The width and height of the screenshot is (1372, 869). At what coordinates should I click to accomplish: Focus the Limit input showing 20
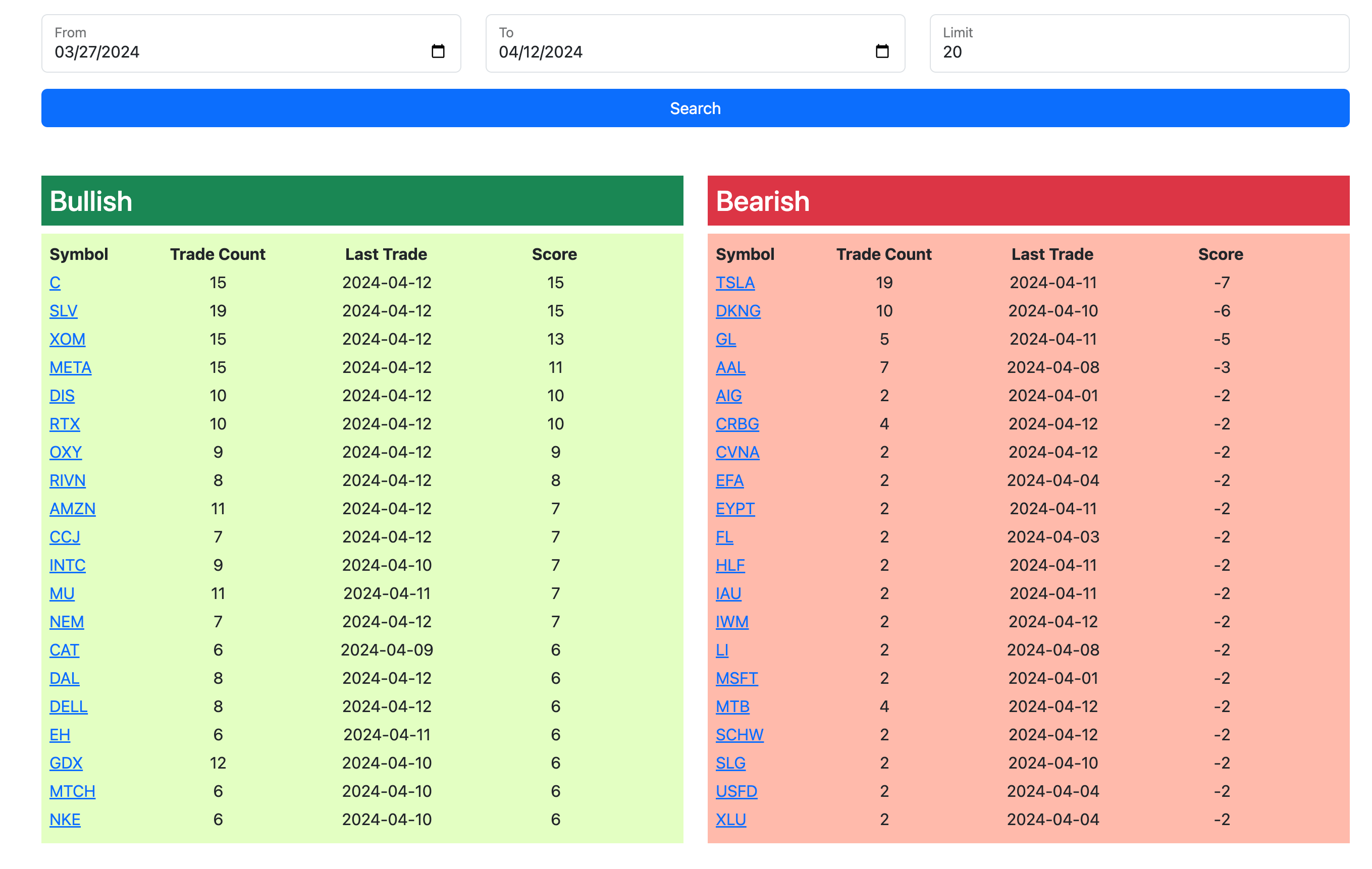(x=1139, y=43)
